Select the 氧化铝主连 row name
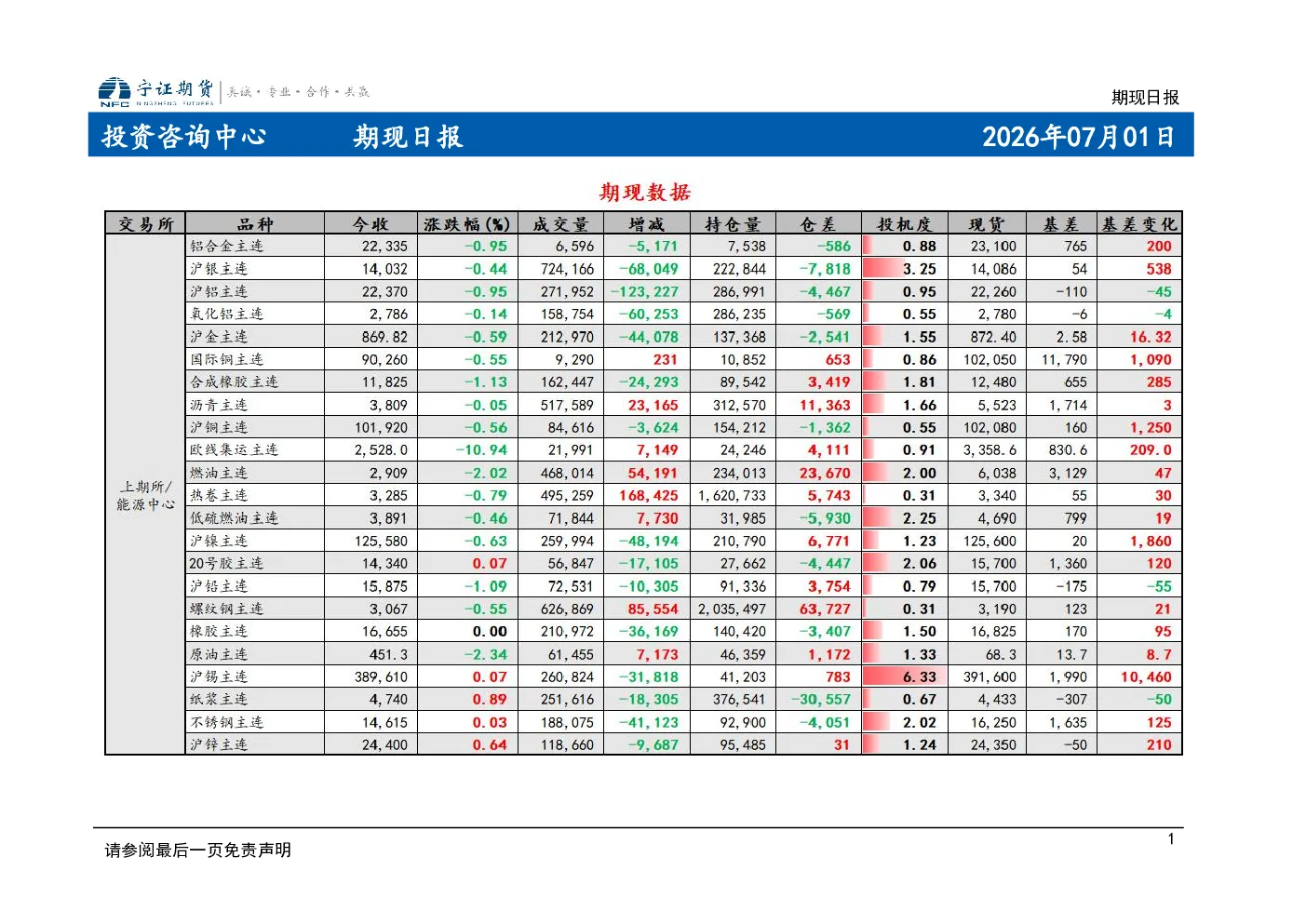The width and height of the screenshot is (1306, 924). pos(227,315)
